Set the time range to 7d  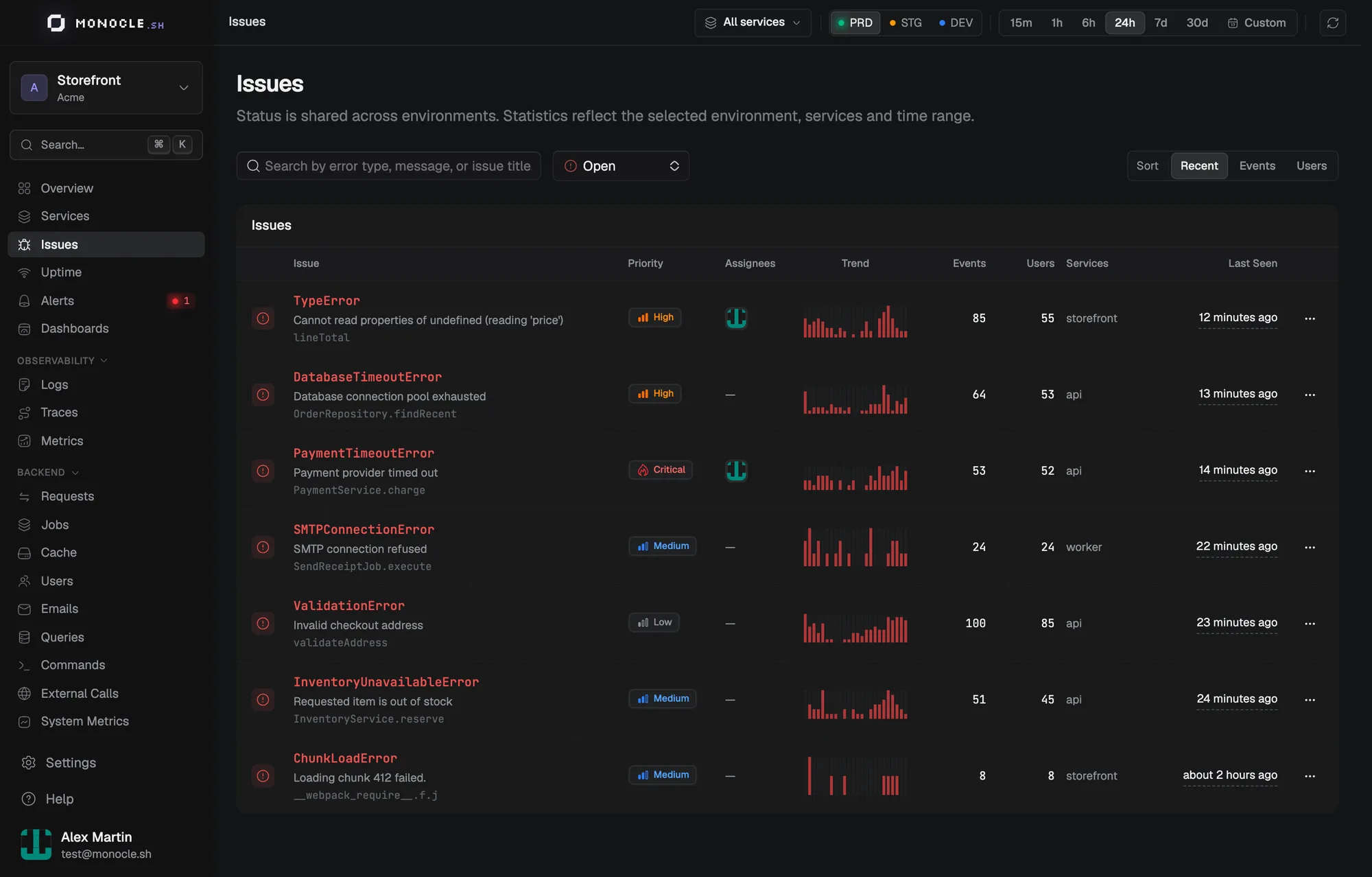click(1161, 23)
